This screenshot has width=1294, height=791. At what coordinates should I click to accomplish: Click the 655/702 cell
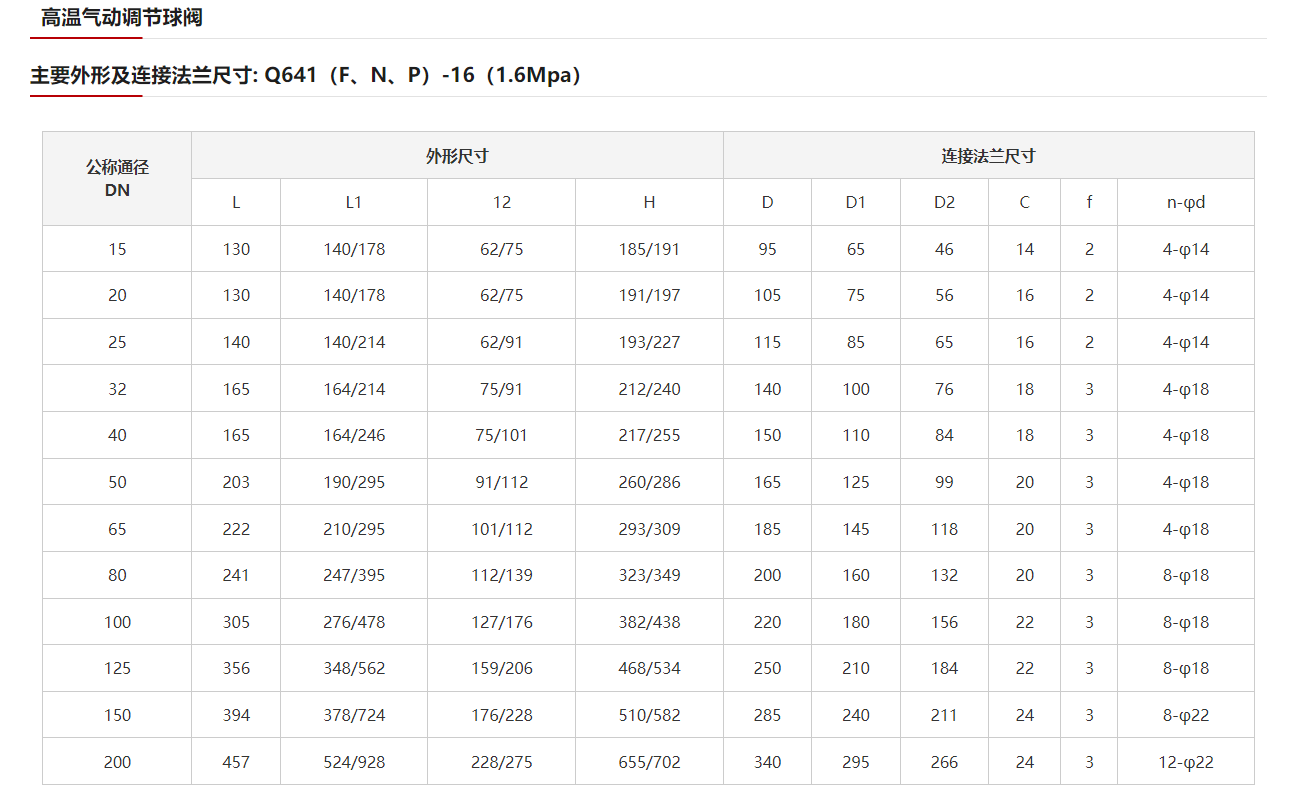pyautogui.click(x=649, y=762)
